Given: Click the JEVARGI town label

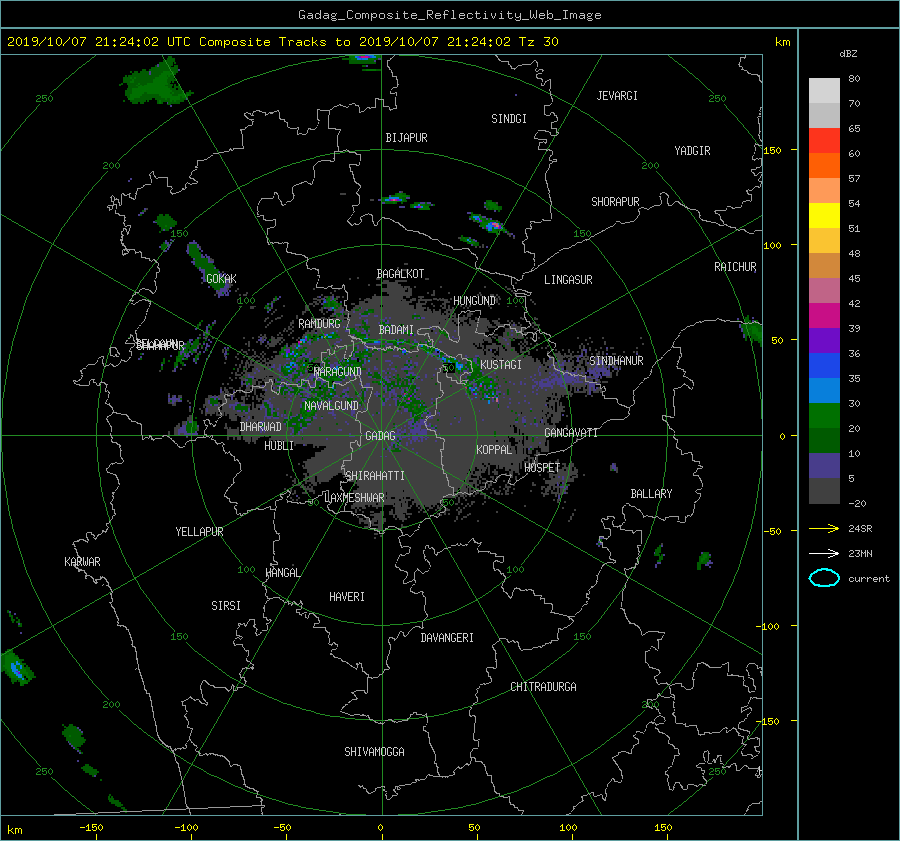Looking at the screenshot, I should (617, 96).
